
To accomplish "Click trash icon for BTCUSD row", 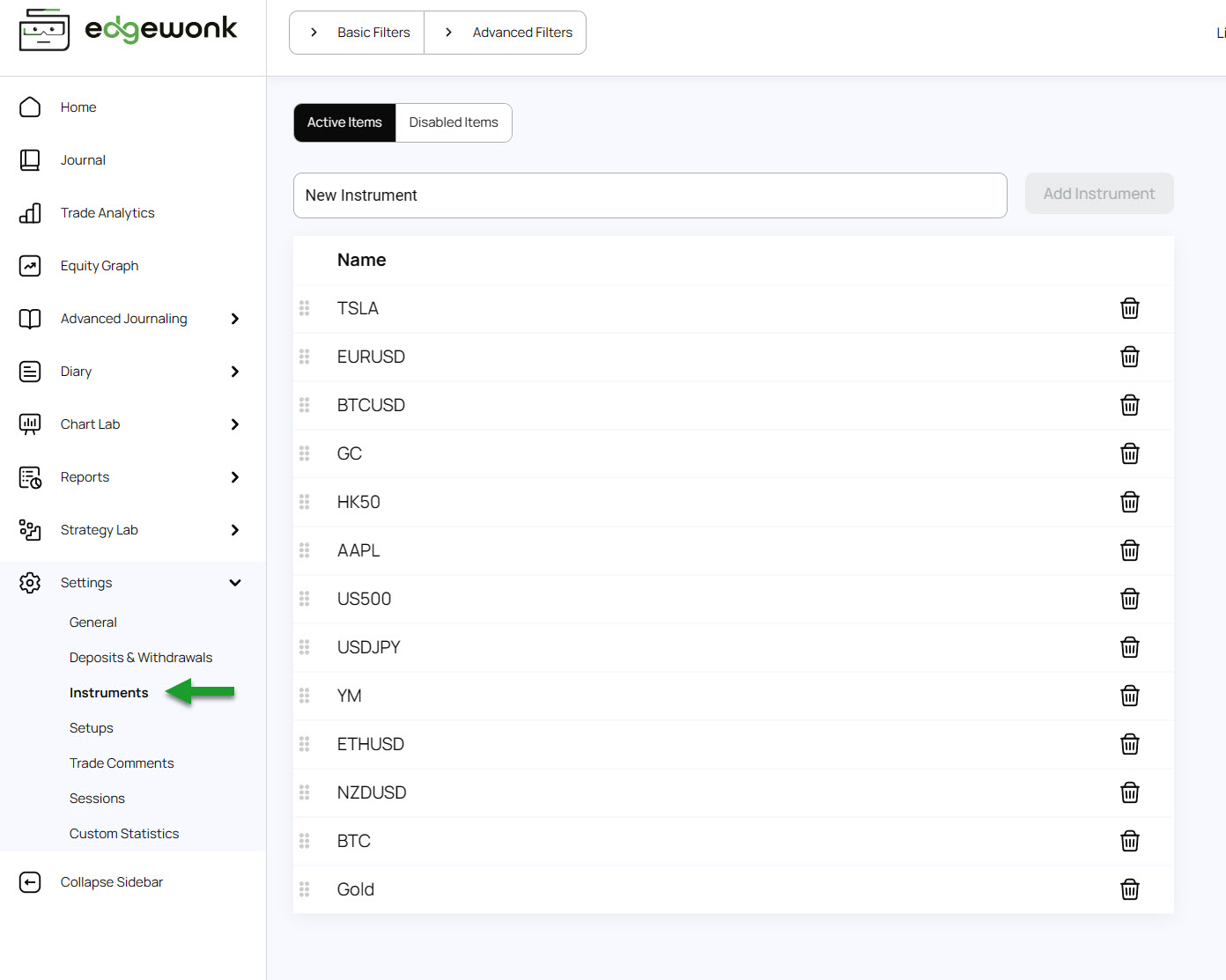I will coord(1129,405).
